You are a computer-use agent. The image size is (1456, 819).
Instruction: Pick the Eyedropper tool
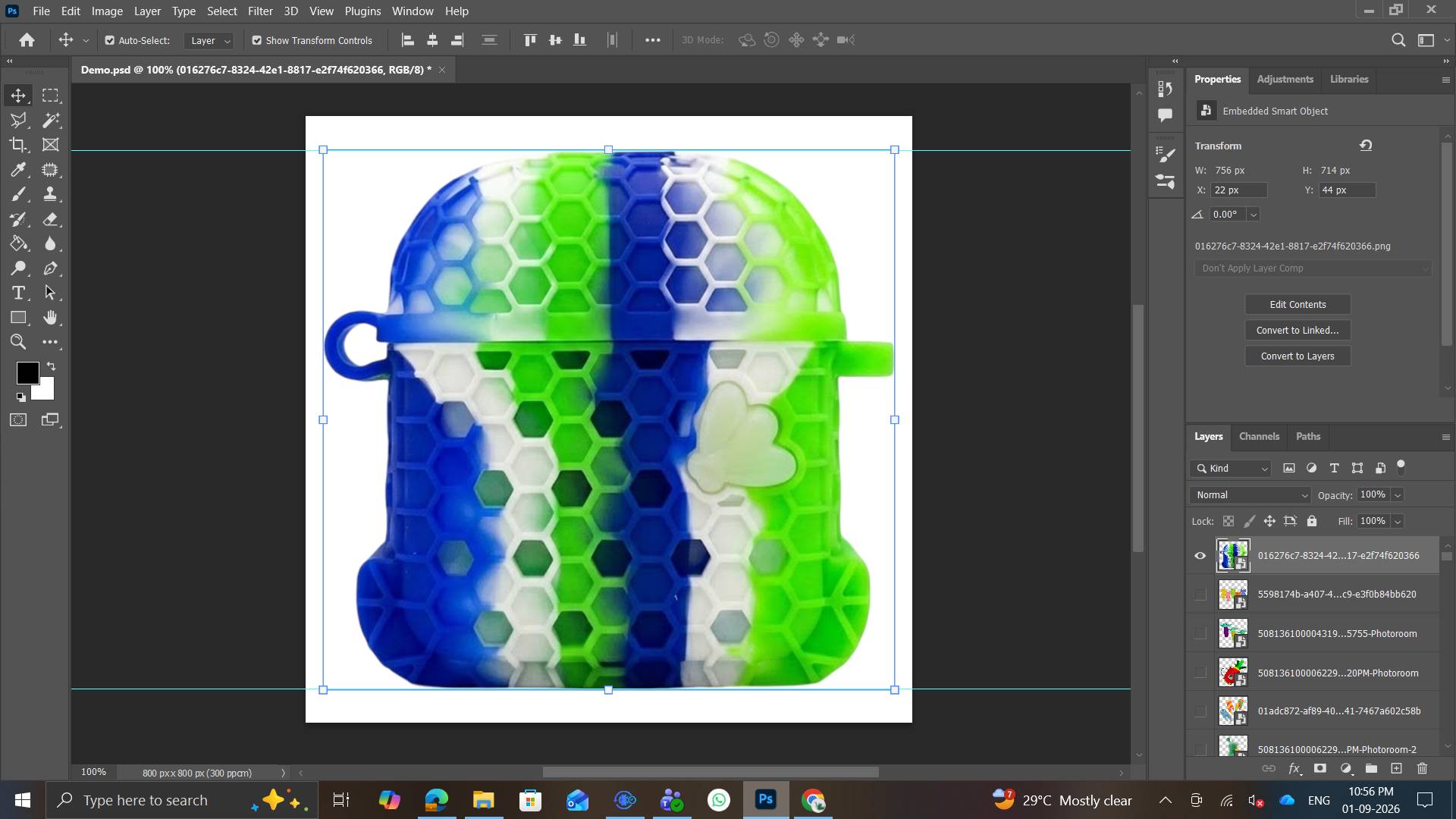(18, 170)
